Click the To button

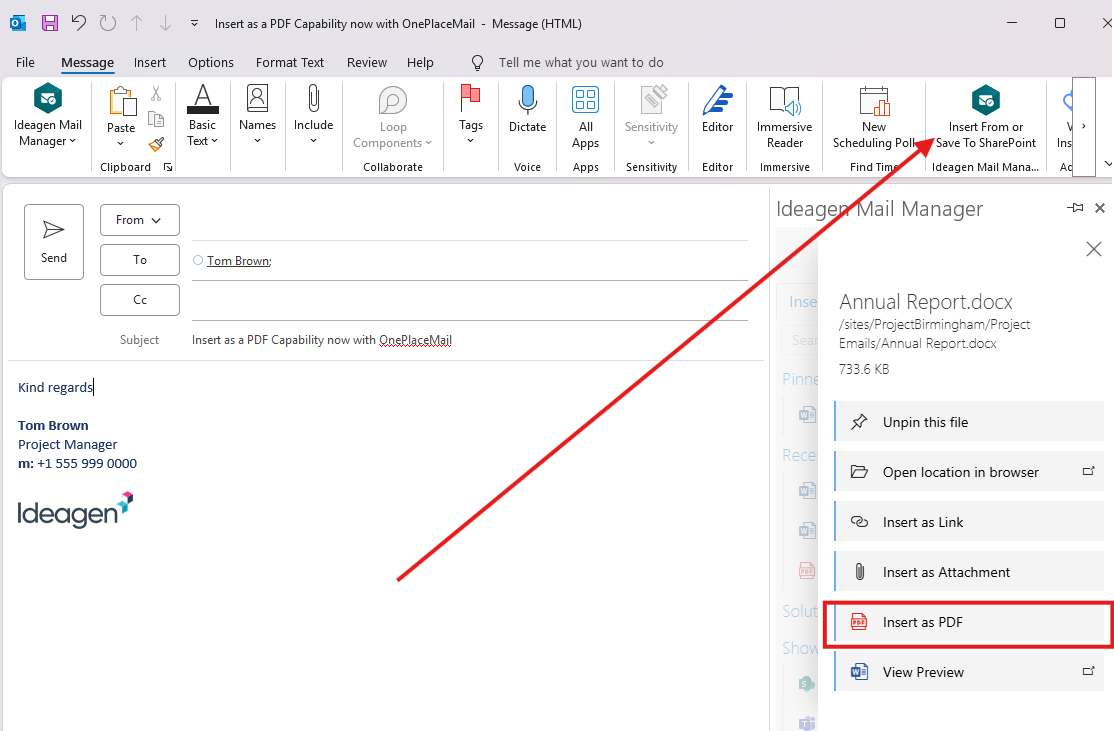(139, 260)
